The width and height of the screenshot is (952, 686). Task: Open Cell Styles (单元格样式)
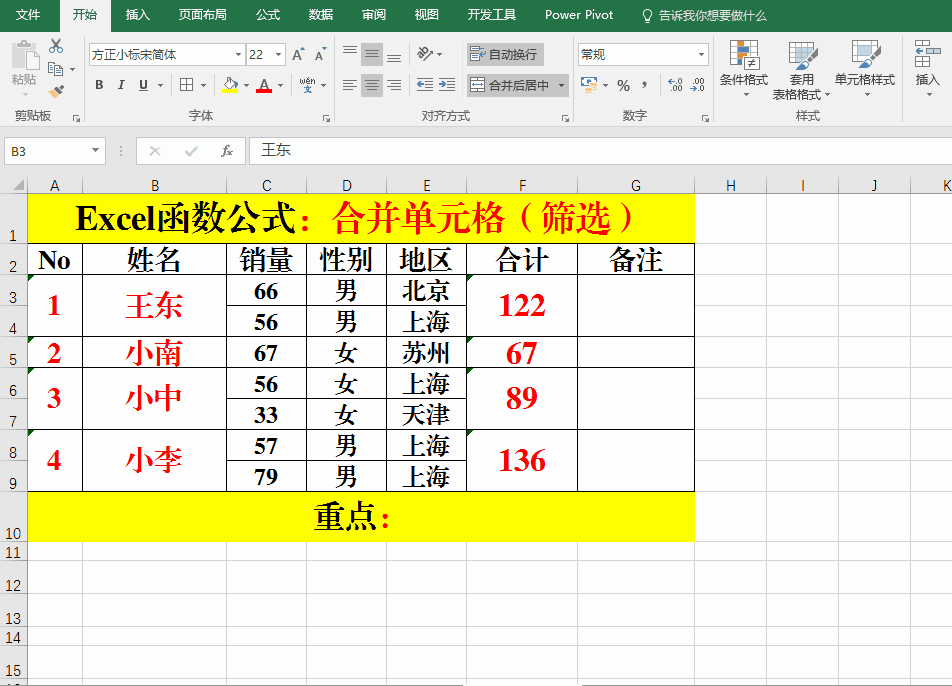(x=865, y=68)
